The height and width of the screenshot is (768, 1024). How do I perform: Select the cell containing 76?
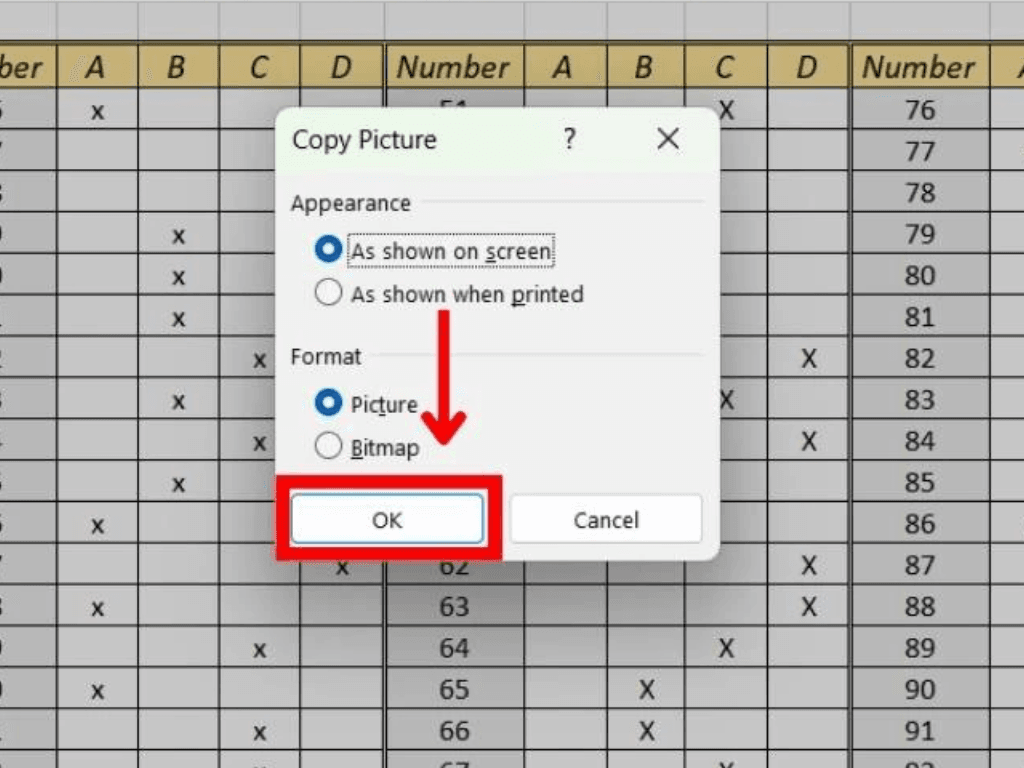click(x=919, y=109)
